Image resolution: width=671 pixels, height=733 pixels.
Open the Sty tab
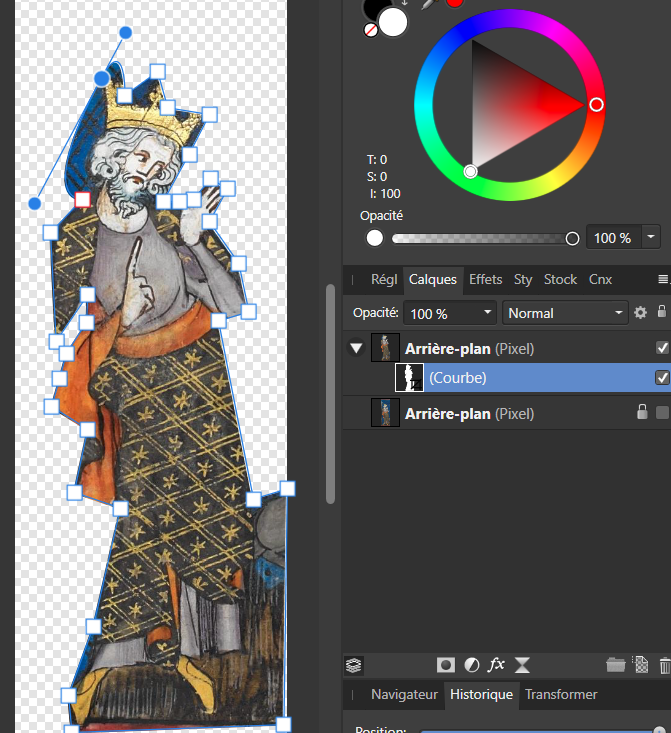click(x=523, y=280)
